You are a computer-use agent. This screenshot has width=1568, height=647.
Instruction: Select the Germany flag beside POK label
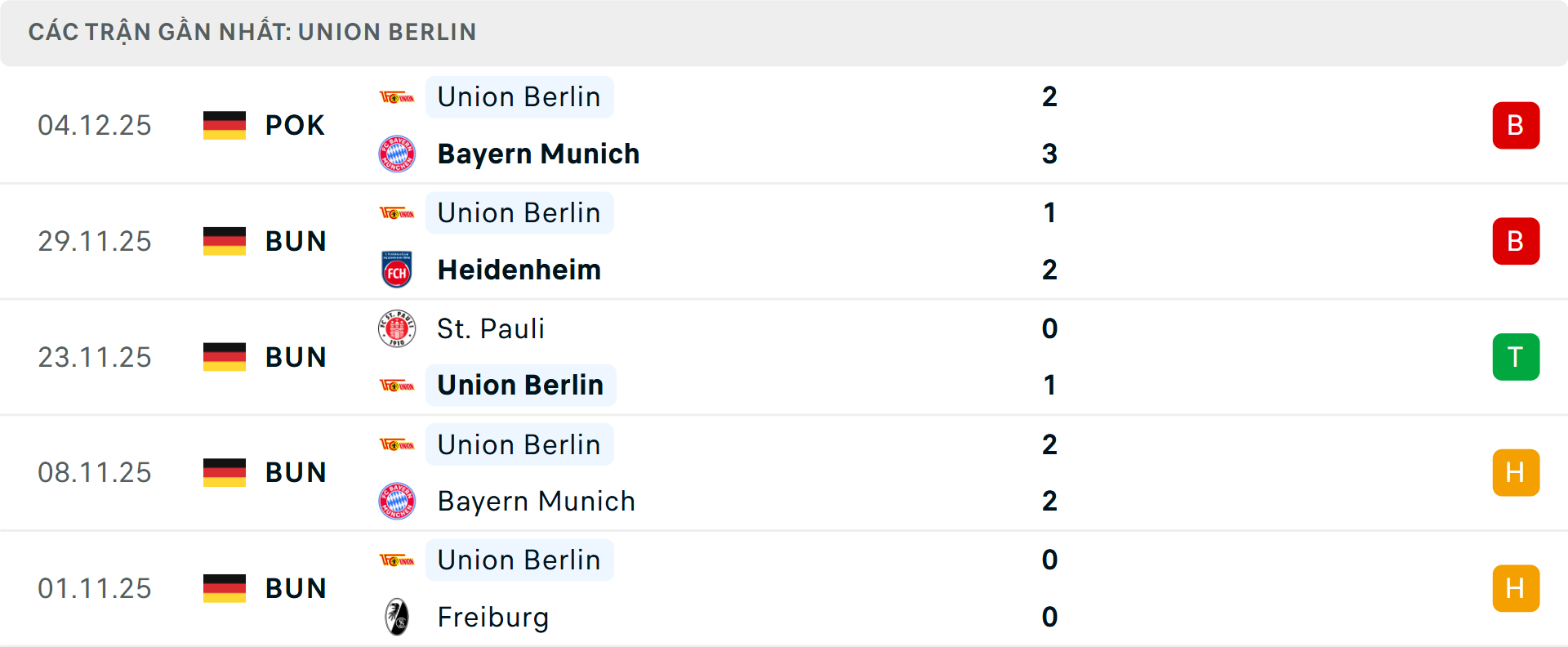(x=225, y=125)
